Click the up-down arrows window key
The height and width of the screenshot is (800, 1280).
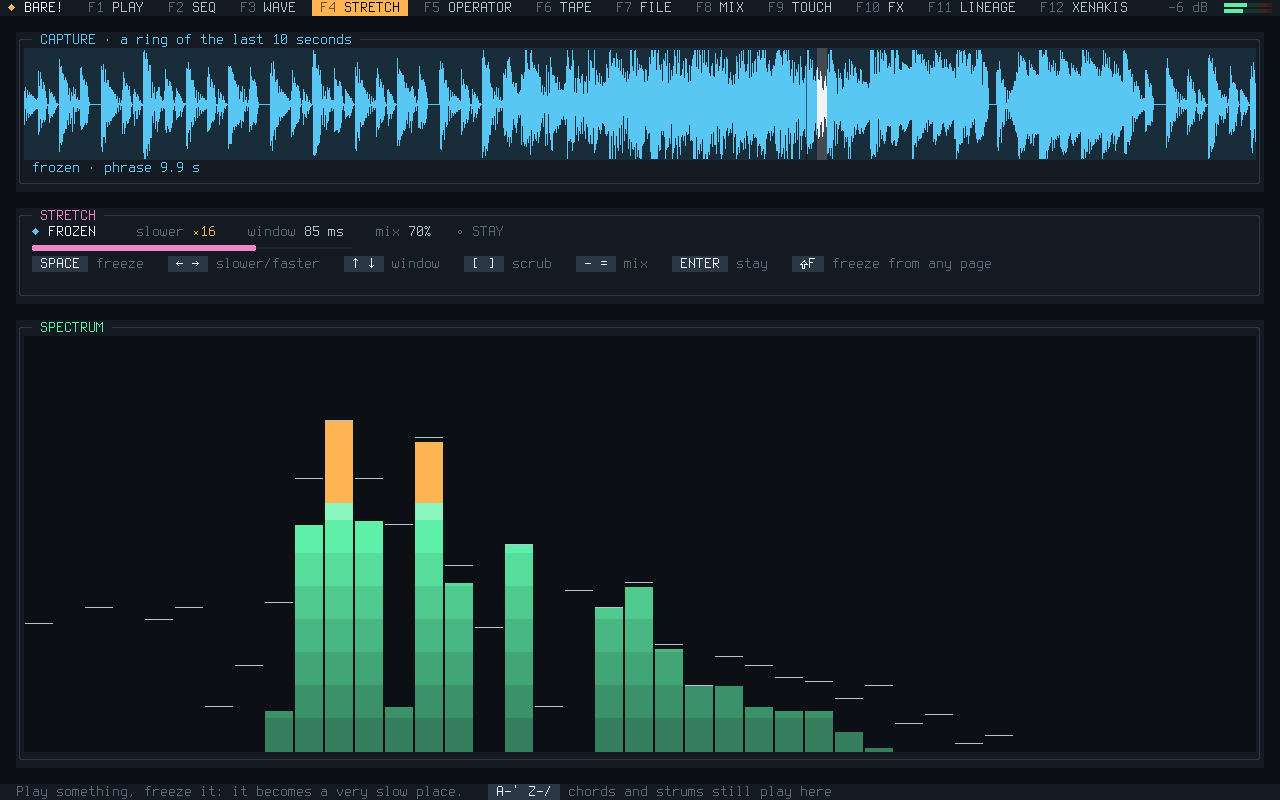pyautogui.click(x=364, y=264)
